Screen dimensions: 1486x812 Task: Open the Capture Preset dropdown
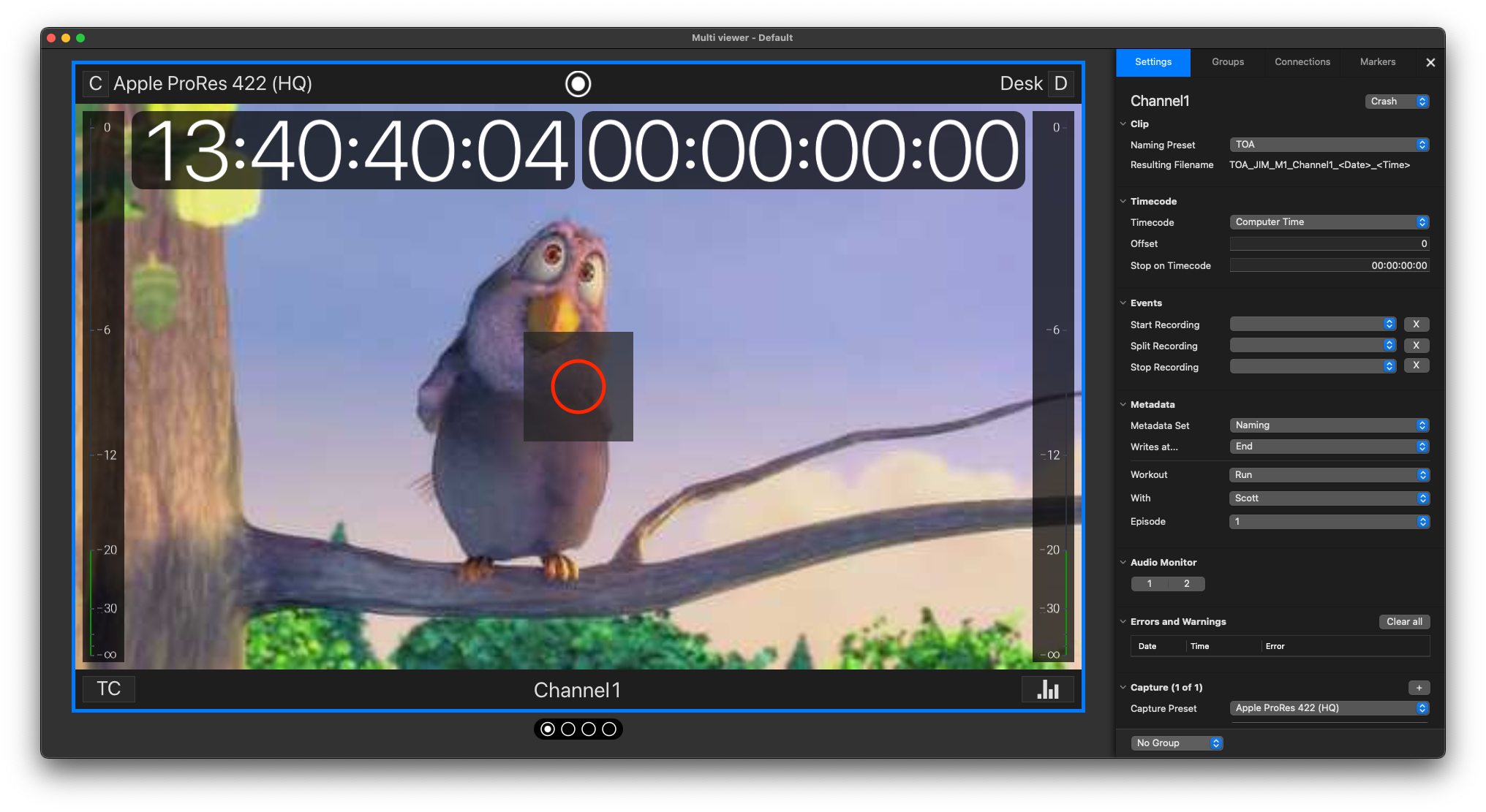click(x=1329, y=708)
